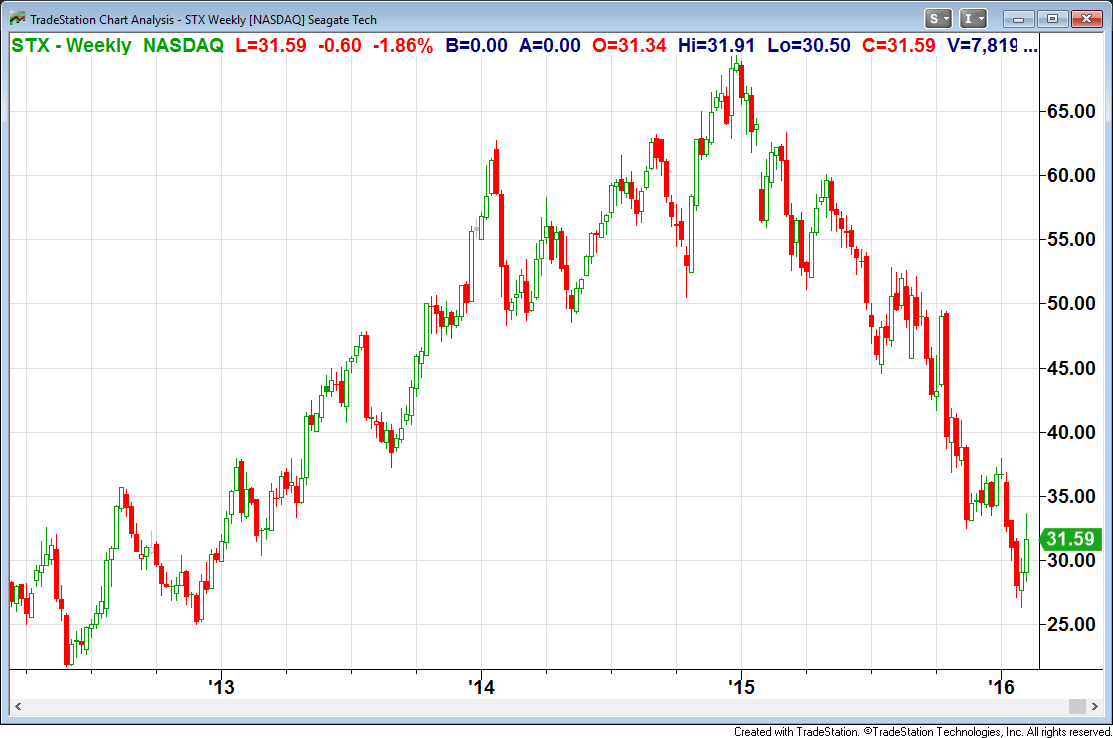Click the 55.00 price axis label
1113x738 pixels.
(1071, 239)
